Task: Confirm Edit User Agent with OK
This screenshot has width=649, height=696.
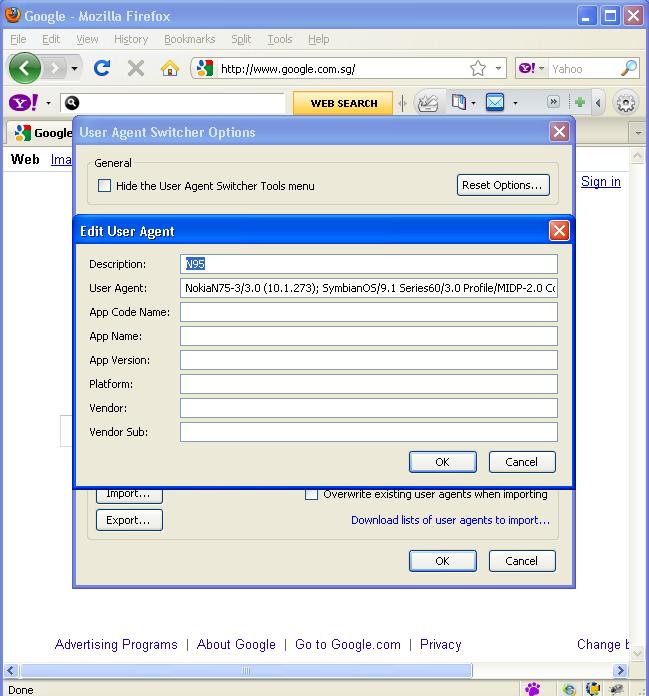Action: (443, 462)
